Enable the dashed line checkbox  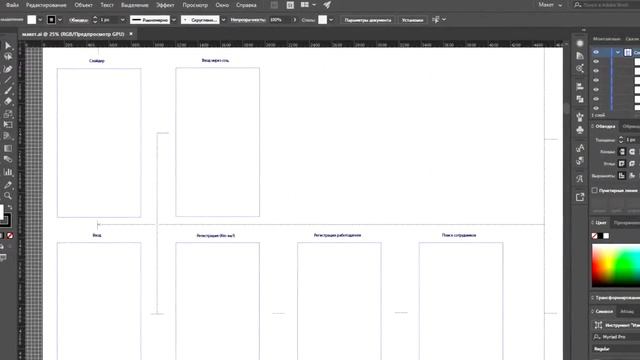coord(595,190)
